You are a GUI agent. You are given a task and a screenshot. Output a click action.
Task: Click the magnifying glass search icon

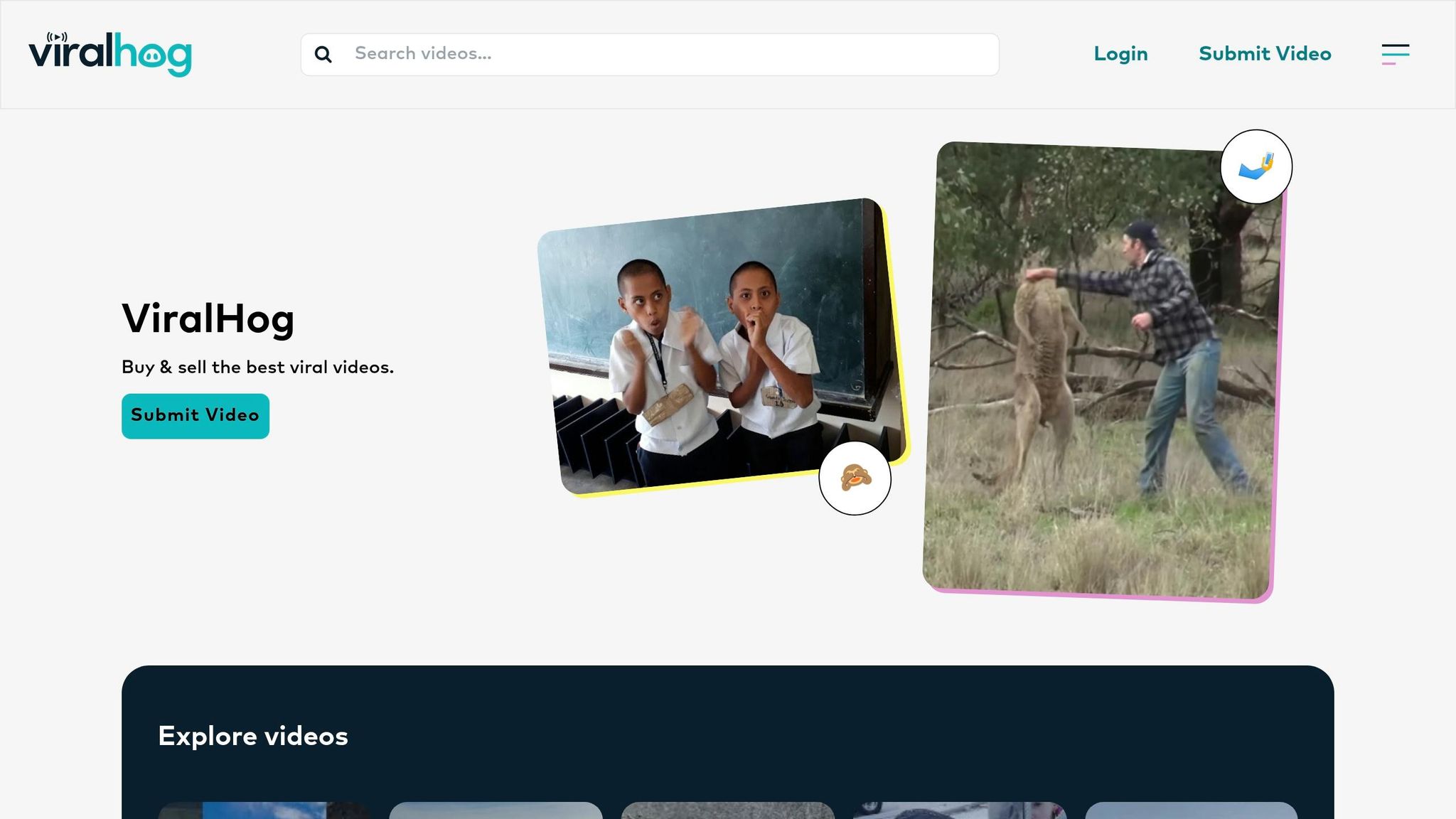tap(323, 54)
